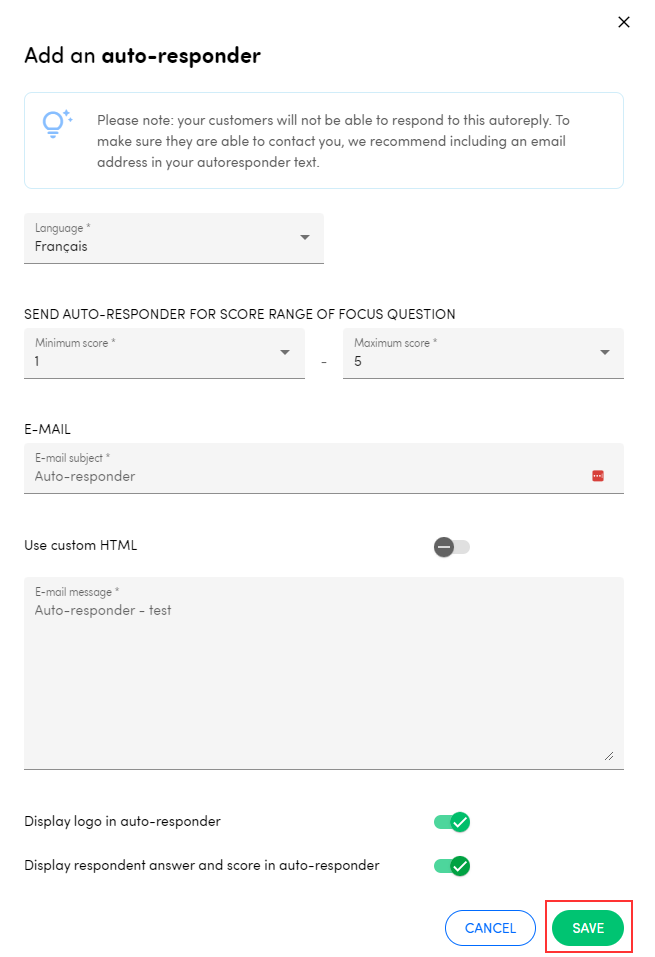The image size is (655, 957).
Task: Click the minus knob on custom HTML switch
Action: click(443, 546)
